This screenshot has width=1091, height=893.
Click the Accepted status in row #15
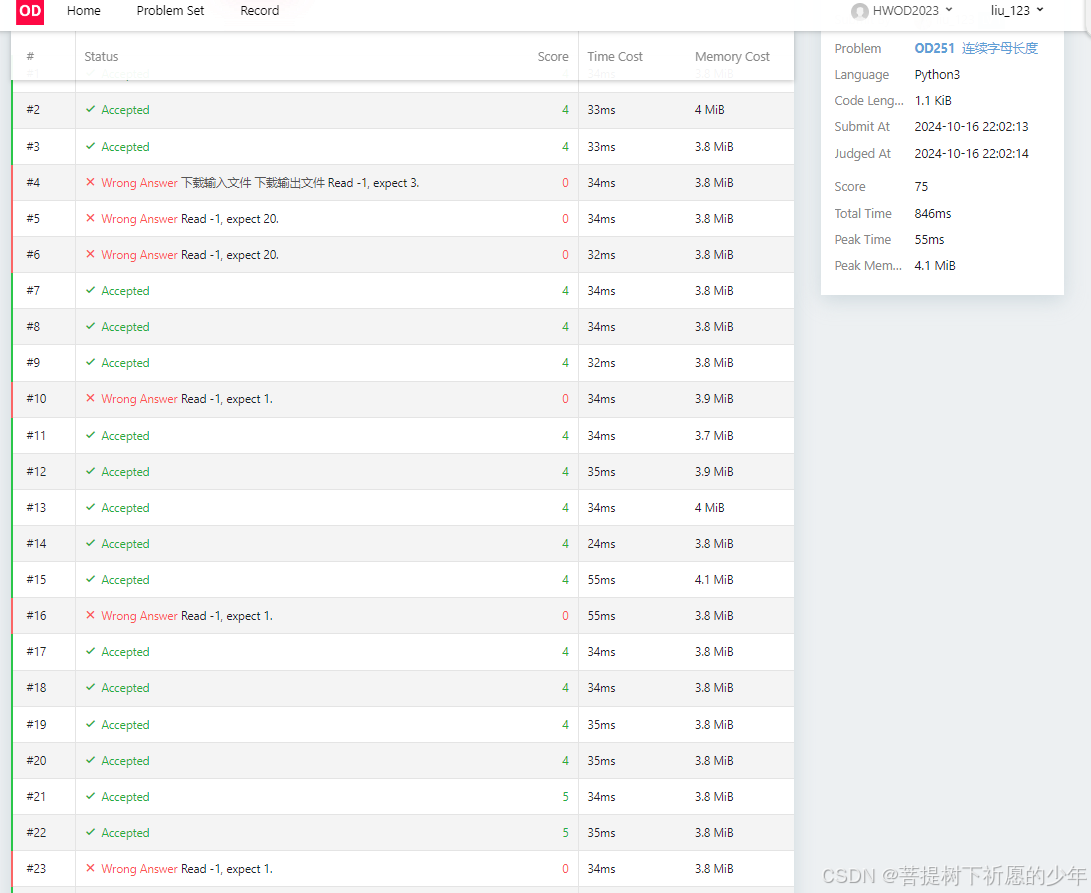[x=125, y=580]
